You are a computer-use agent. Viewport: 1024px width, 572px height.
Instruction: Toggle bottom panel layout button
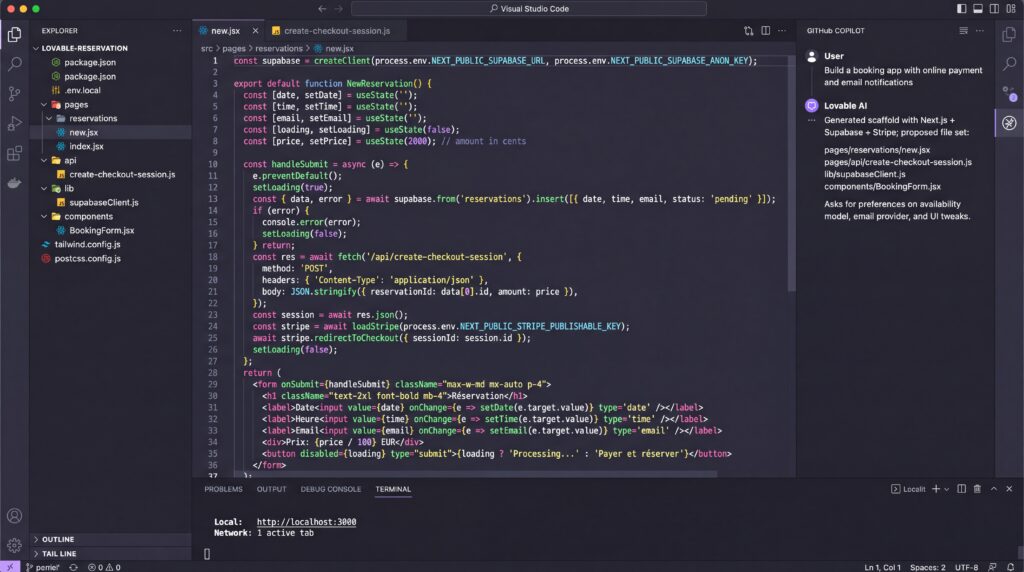(x=978, y=8)
